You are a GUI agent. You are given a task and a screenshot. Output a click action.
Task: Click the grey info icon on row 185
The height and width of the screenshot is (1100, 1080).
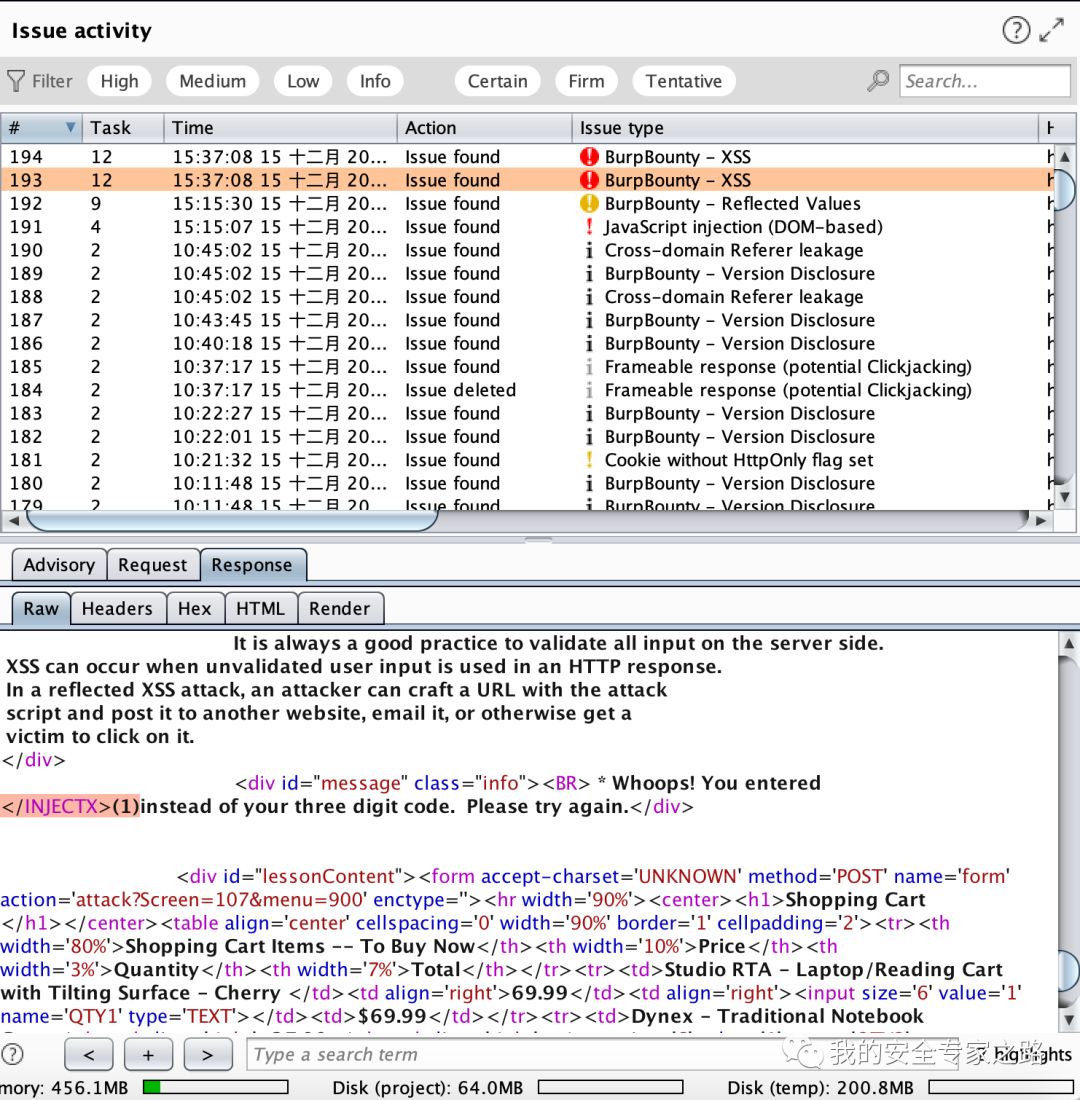589,367
